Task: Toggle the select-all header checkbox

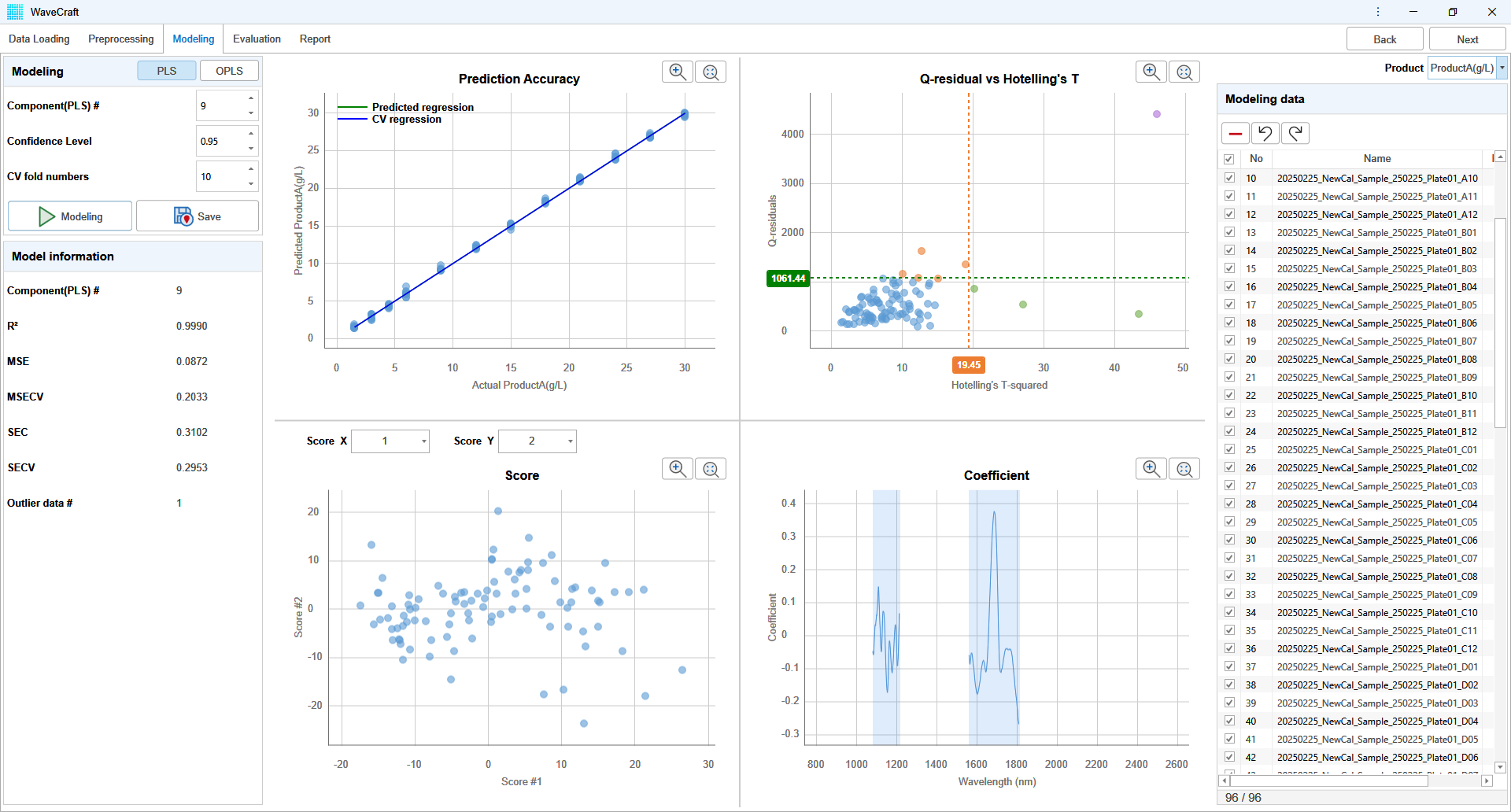Action: tap(1228, 159)
